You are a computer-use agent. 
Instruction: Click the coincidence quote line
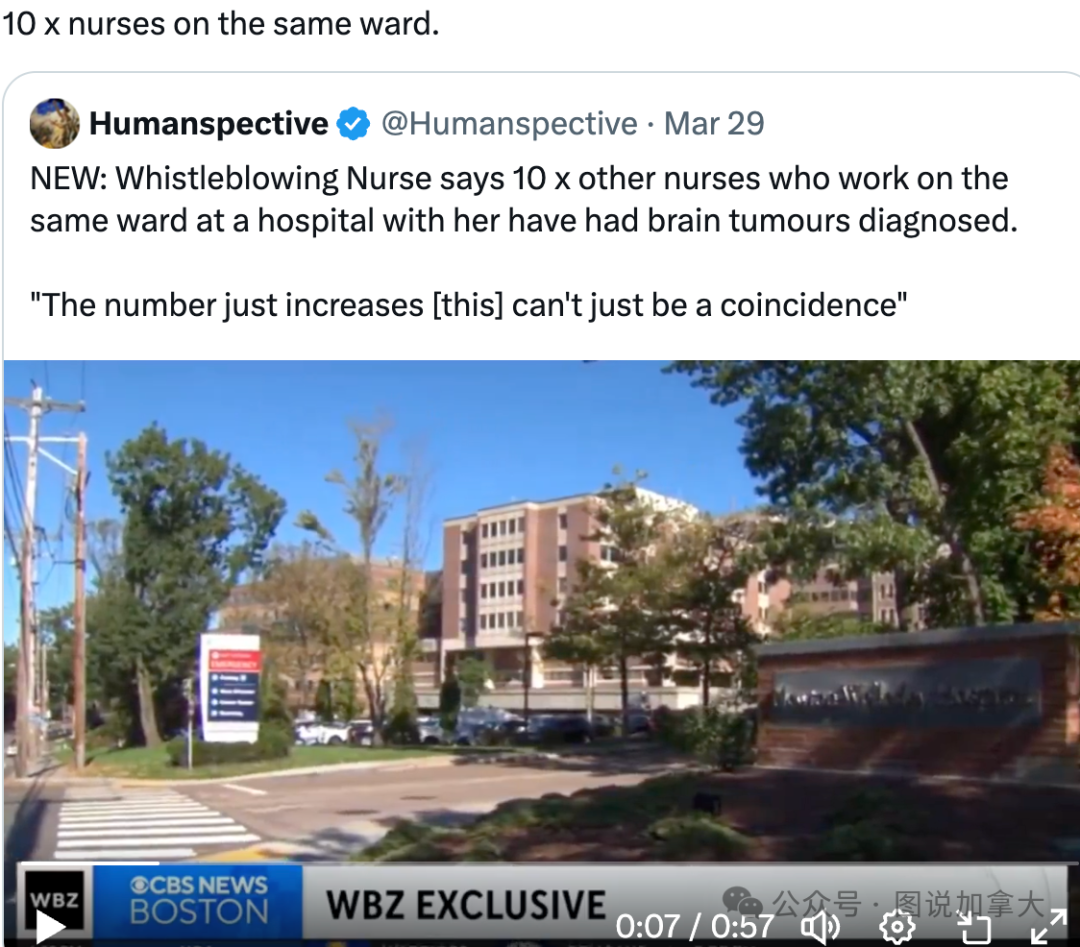(468, 305)
